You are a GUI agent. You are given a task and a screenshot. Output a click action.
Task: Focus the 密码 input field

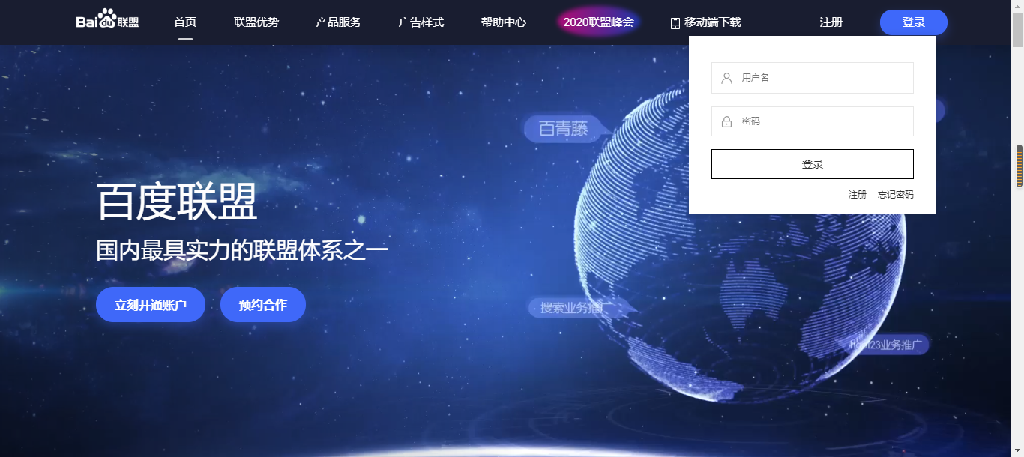tap(812, 121)
